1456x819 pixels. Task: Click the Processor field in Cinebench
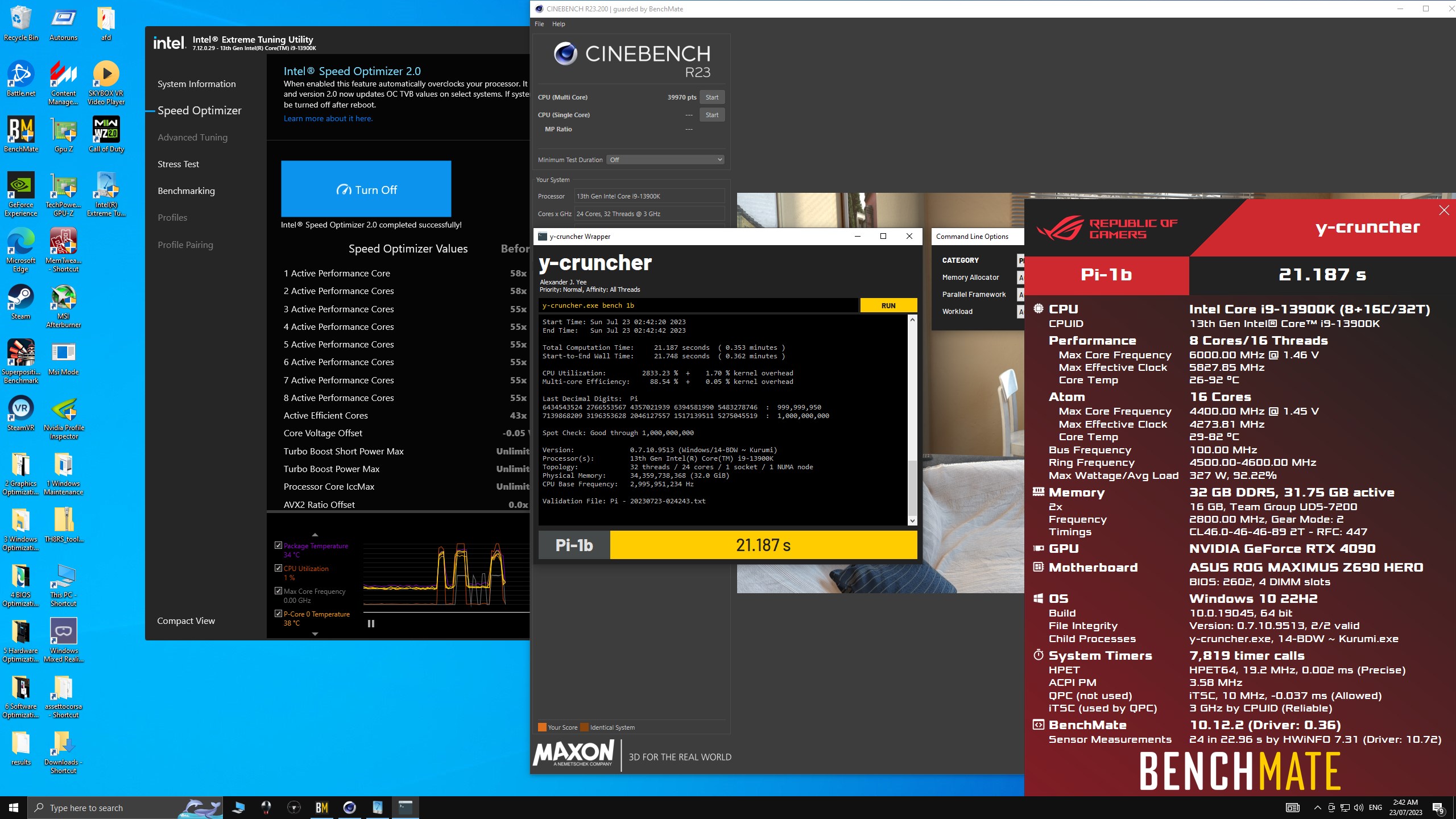pyautogui.click(x=650, y=196)
